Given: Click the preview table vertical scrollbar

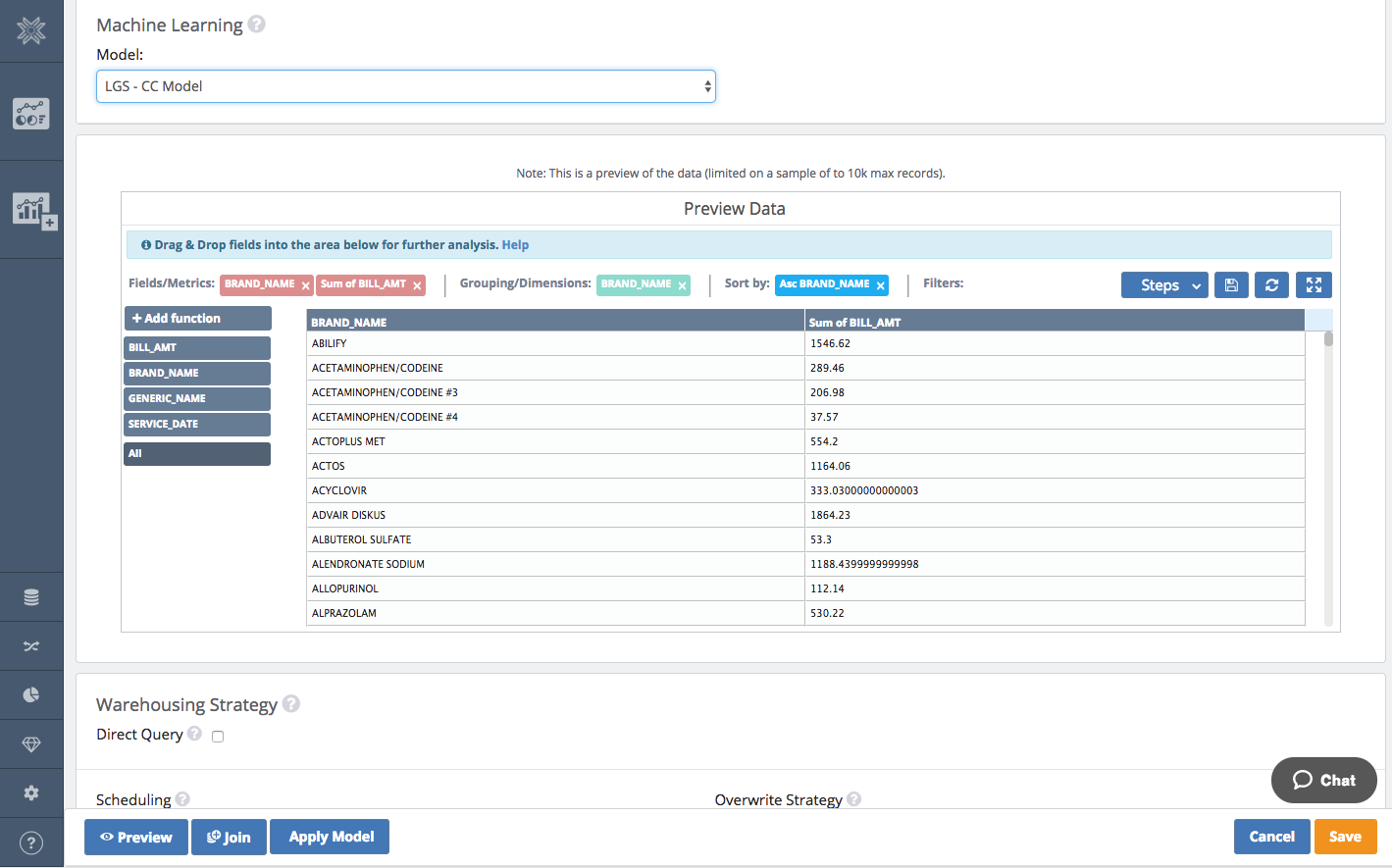Looking at the screenshot, I should point(1328,339).
